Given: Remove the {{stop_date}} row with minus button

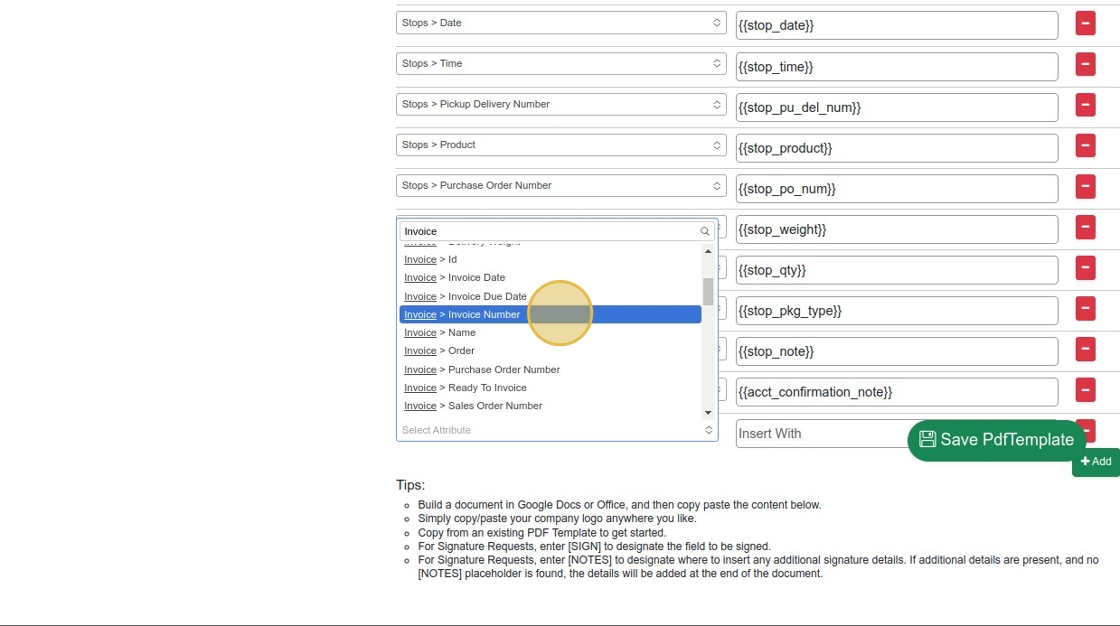Looking at the screenshot, I should point(1085,24).
